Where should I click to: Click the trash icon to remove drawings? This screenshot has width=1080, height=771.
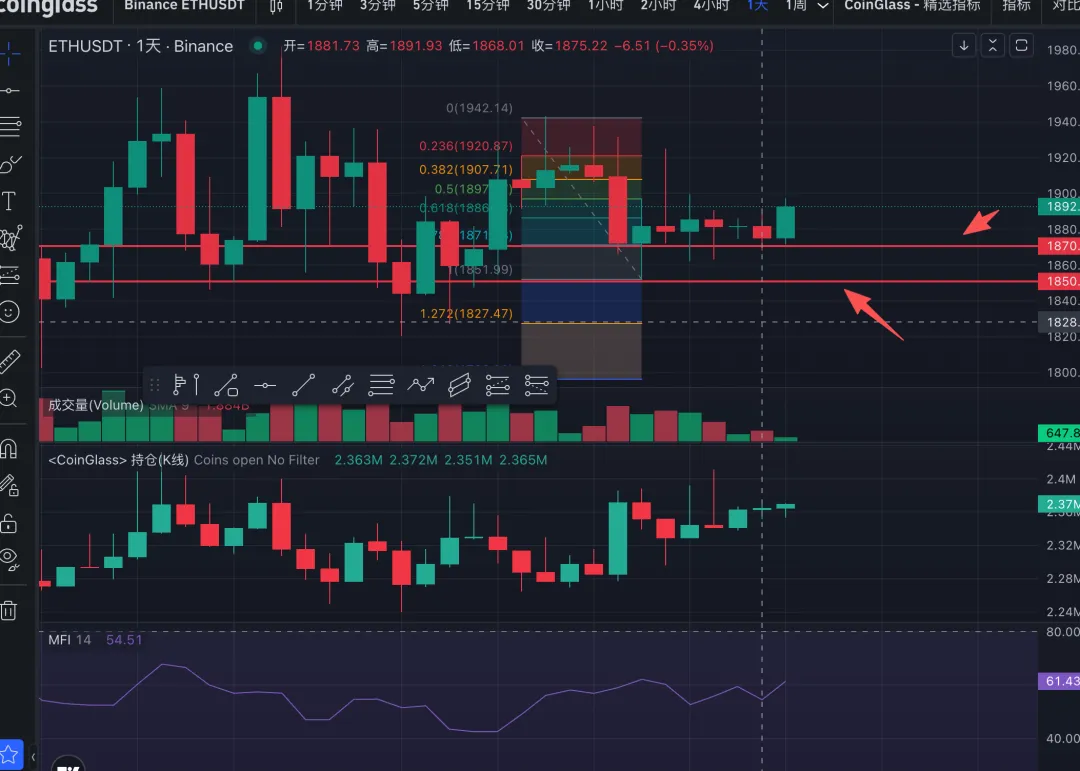click(8, 610)
